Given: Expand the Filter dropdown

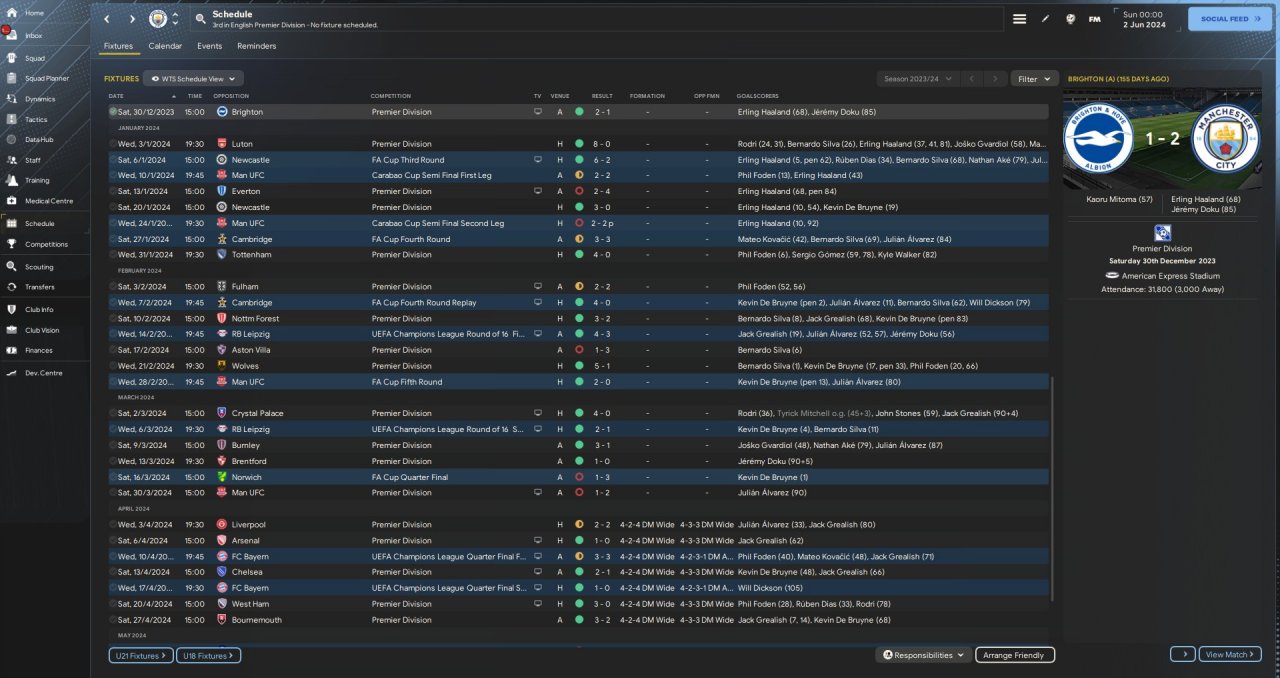Looking at the screenshot, I should tap(1034, 78).
